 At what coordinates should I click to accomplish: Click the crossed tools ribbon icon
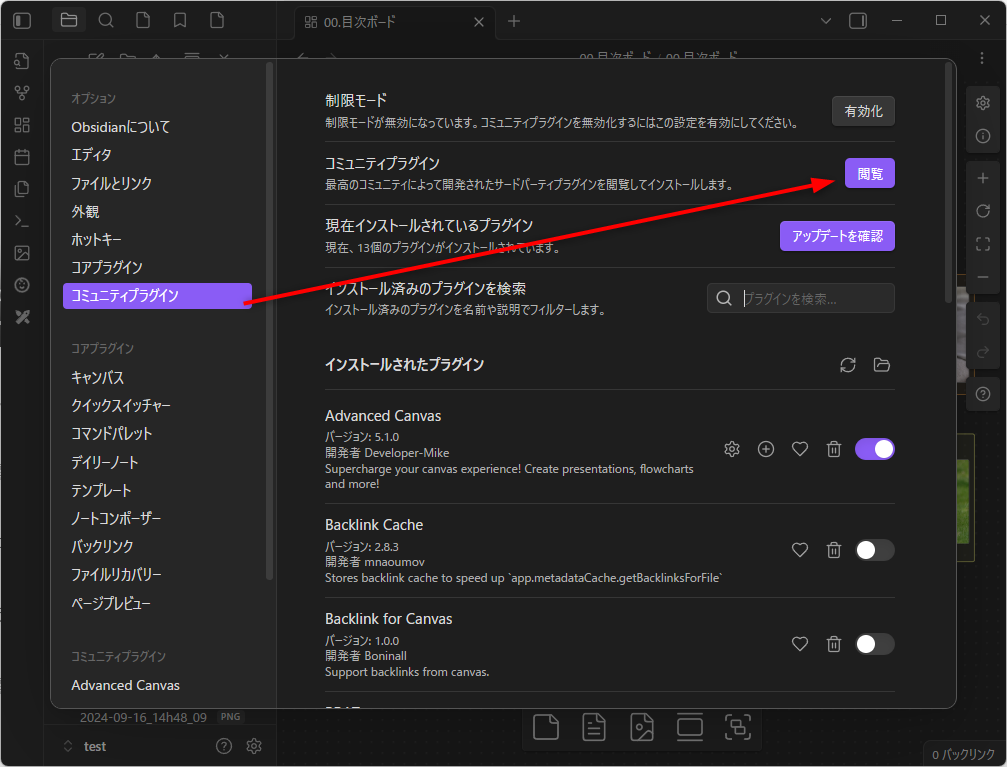22,317
